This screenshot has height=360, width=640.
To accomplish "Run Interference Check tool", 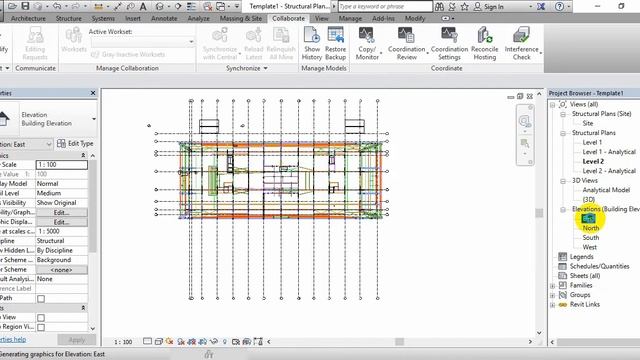I will click(x=522, y=43).
